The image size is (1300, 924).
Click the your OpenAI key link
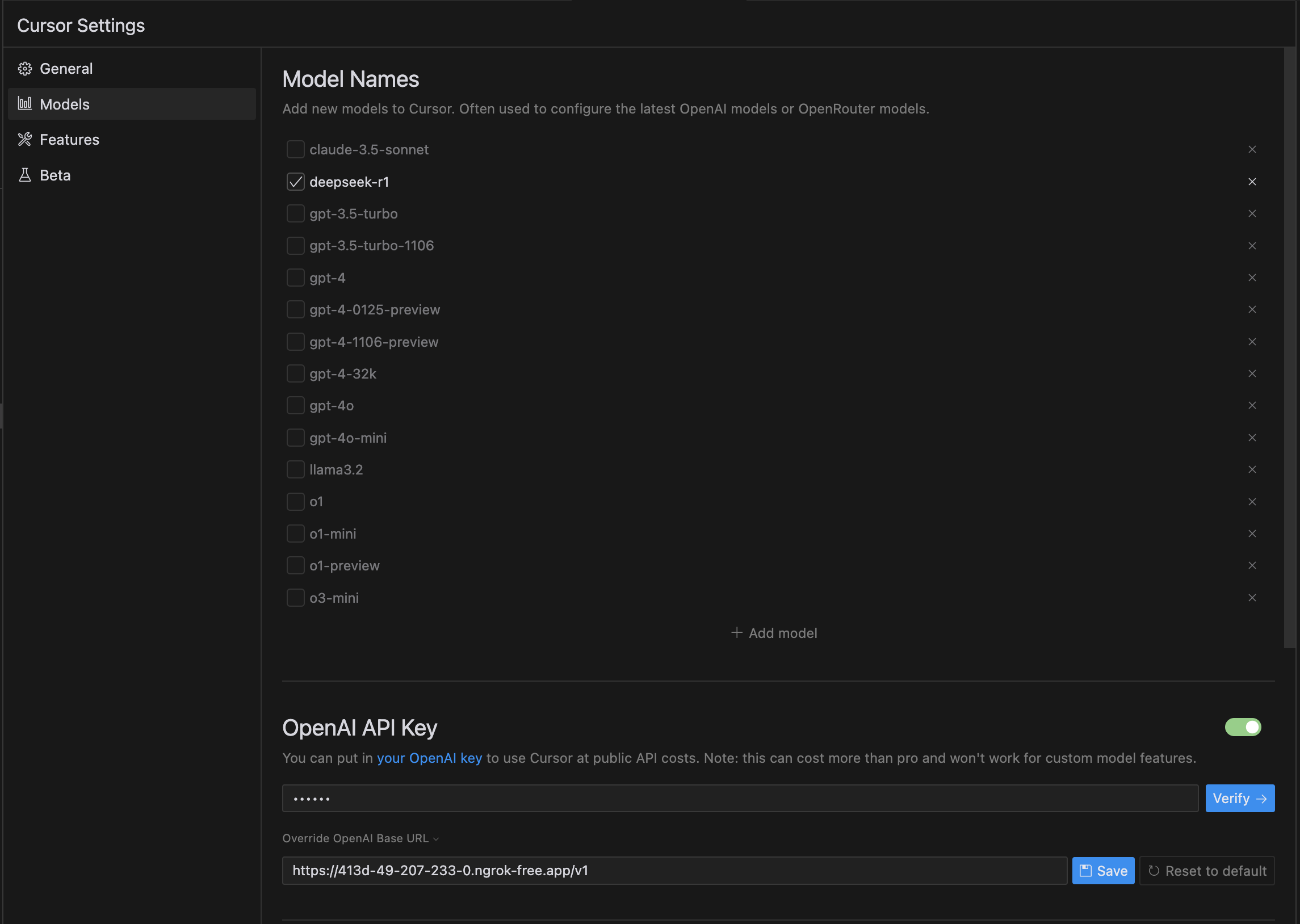[430, 757]
